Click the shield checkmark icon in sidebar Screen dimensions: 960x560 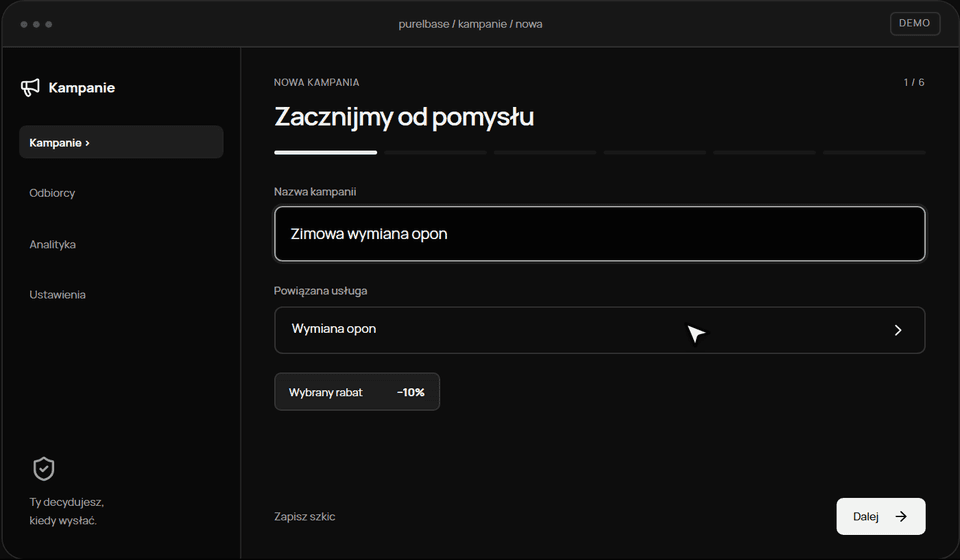click(43, 469)
